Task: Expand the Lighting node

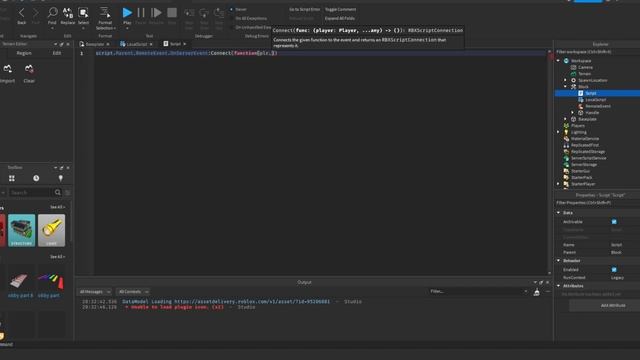Action: click(558, 132)
